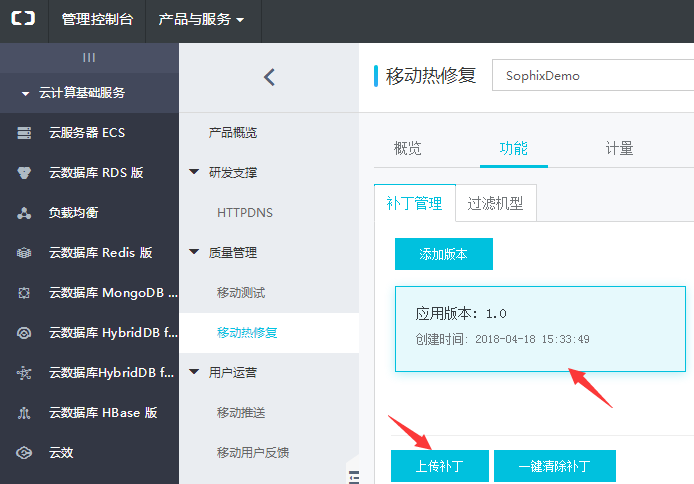Click the 云数据库 MongoDB icon

(24, 293)
